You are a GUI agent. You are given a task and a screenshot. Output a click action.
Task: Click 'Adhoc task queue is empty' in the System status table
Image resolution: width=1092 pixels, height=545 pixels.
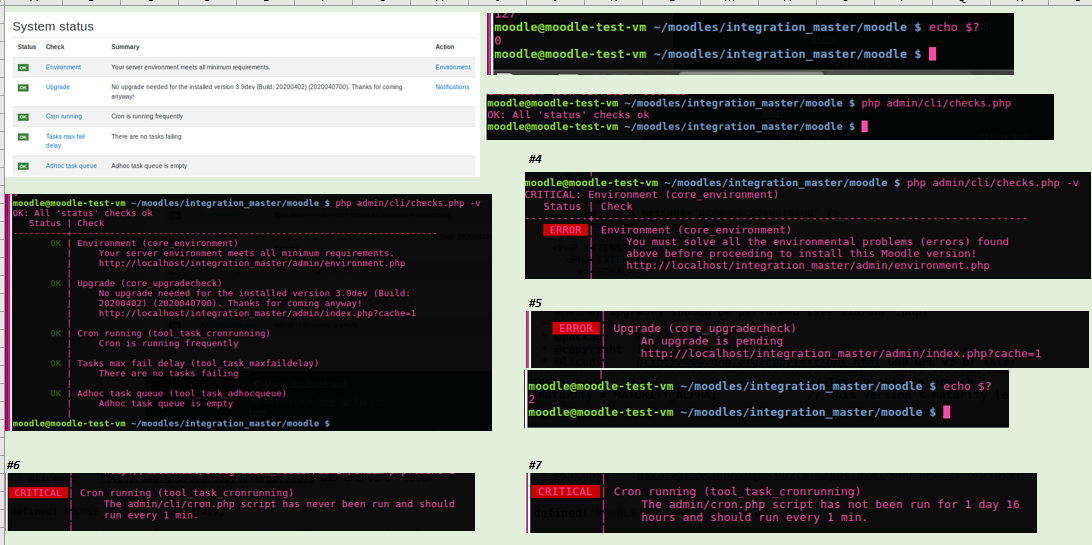tap(149, 166)
